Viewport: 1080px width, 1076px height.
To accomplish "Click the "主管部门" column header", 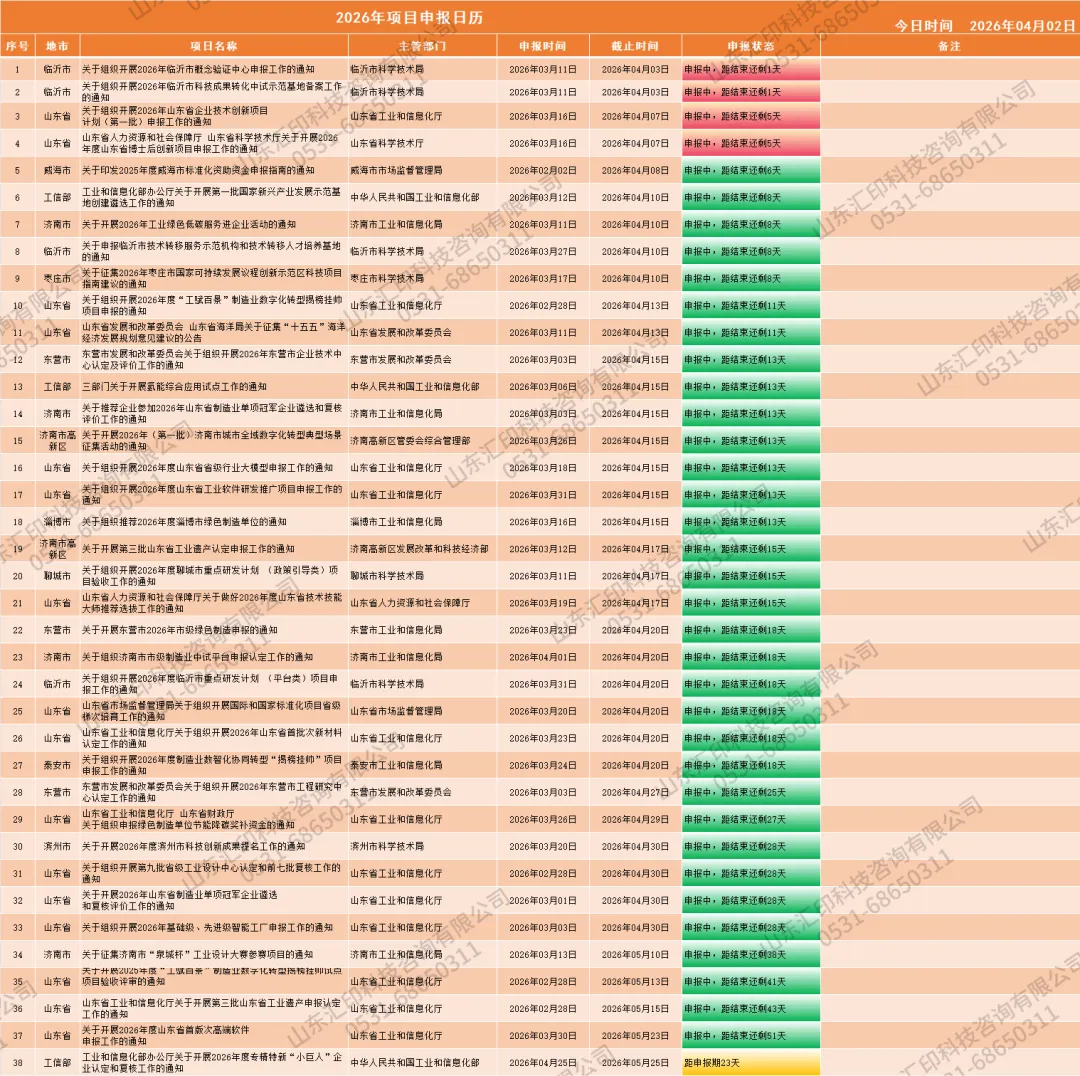I will pos(422,46).
